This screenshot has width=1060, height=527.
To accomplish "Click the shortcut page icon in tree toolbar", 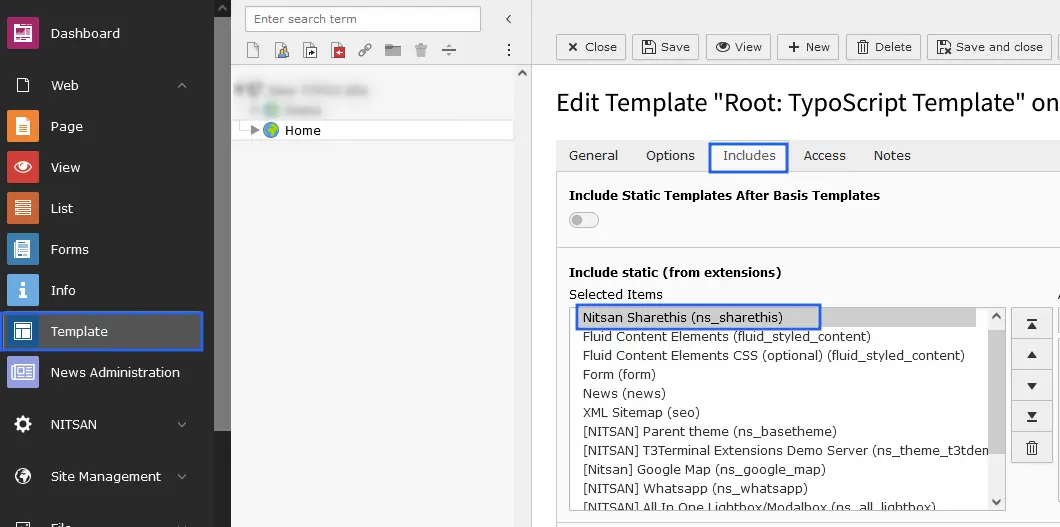I will (x=310, y=50).
